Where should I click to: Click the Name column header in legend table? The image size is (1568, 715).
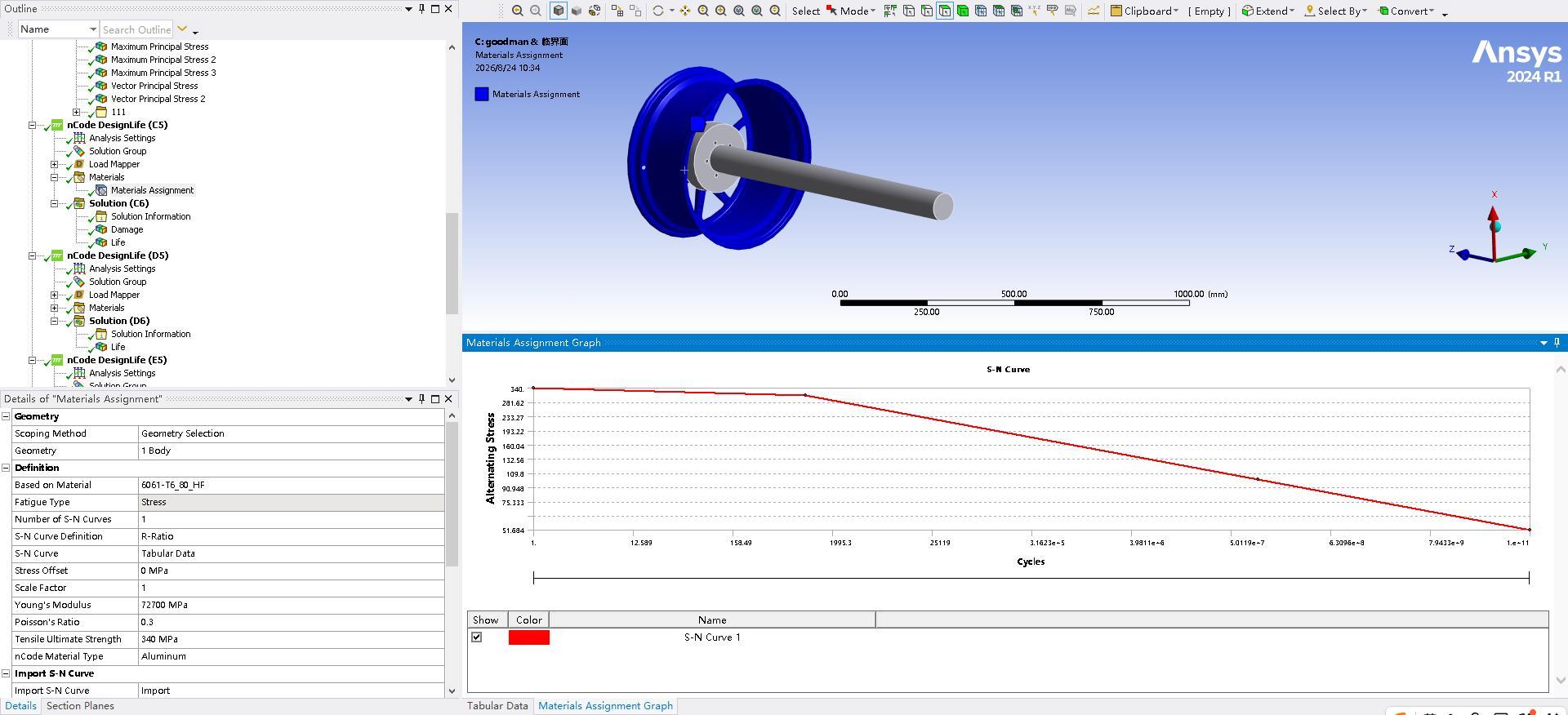712,620
